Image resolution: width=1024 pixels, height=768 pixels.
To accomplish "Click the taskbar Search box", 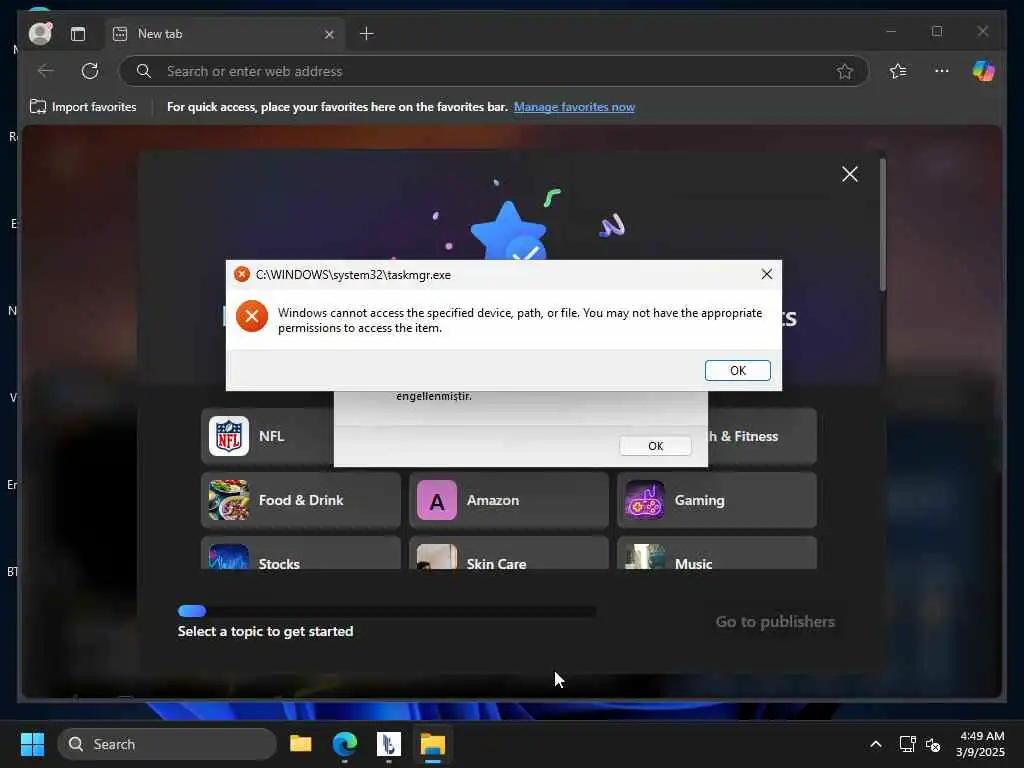I will (167, 744).
